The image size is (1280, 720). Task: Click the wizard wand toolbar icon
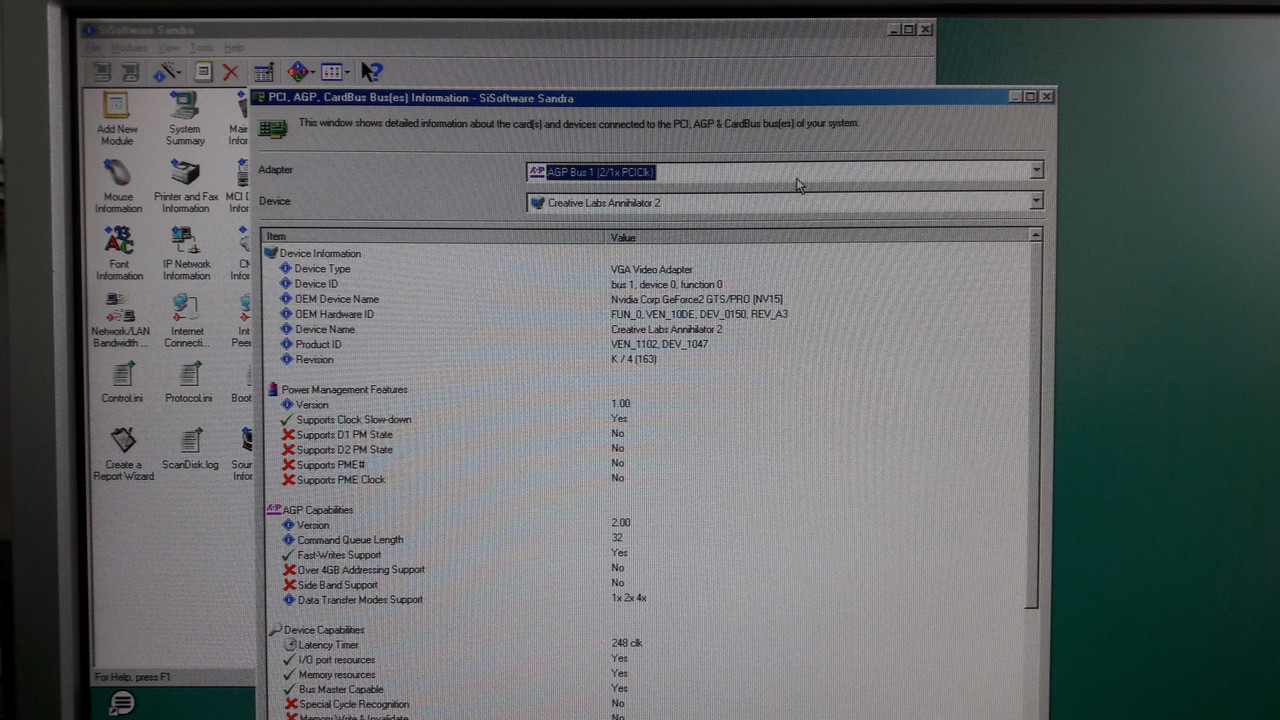162,72
